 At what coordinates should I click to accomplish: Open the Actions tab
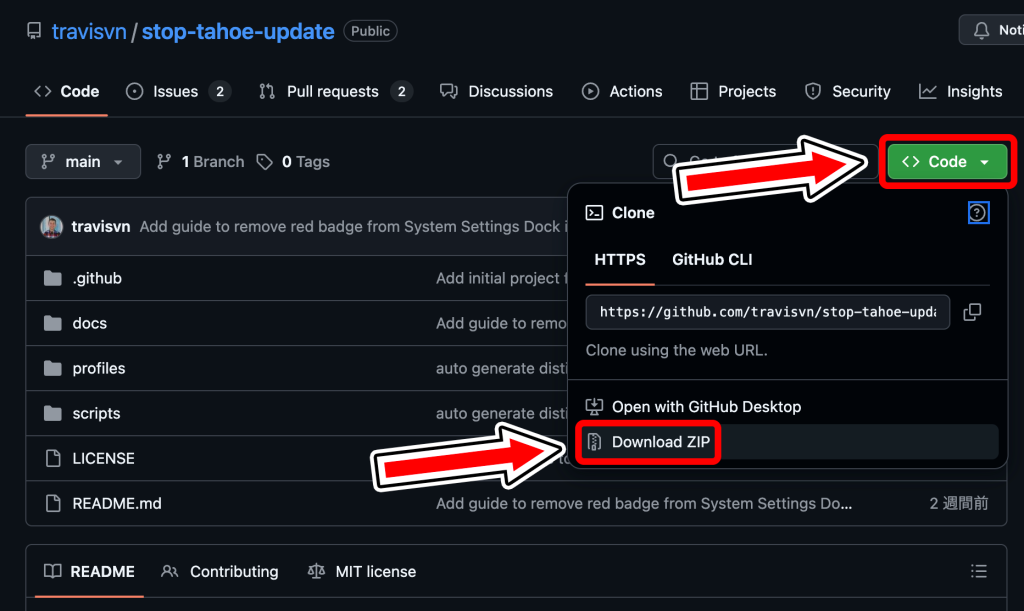[x=635, y=91]
